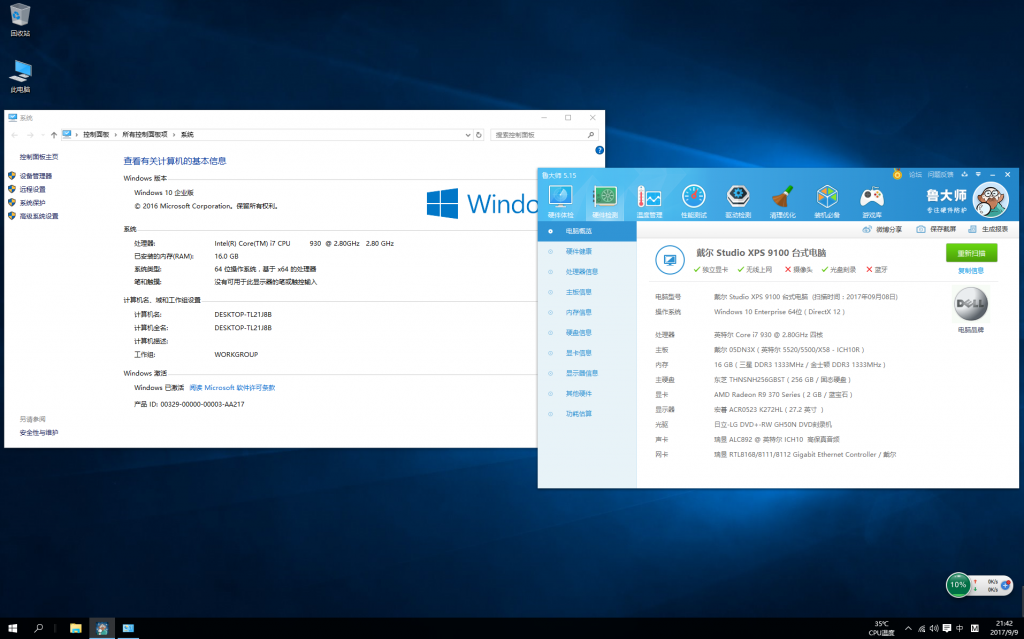Image resolution: width=1024 pixels, height=639 pixels.
Task: Open 系统保护 system protection link
Action: coord(33,203)
